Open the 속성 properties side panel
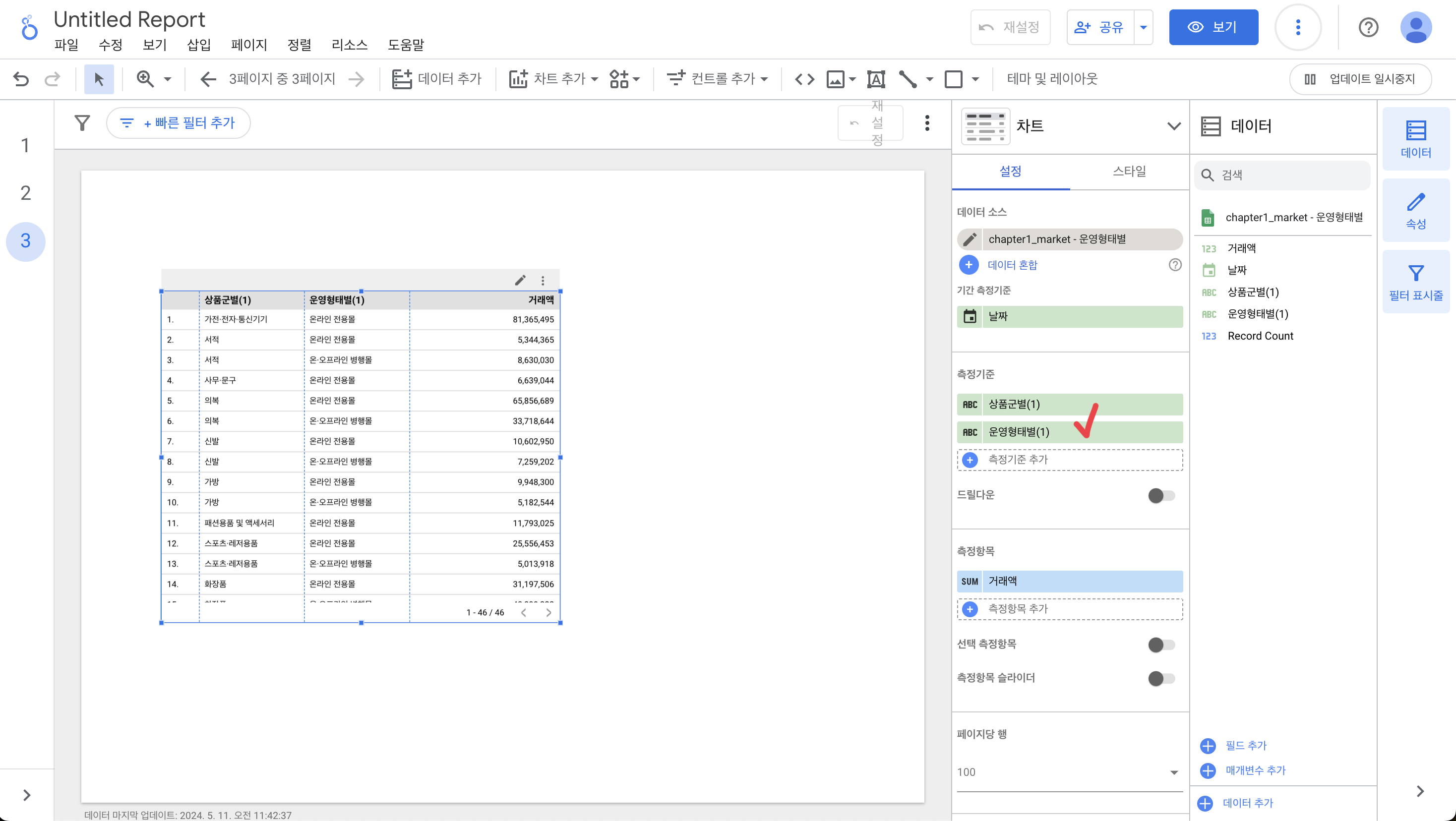The image size is (1456, 821). [1415, 211]
